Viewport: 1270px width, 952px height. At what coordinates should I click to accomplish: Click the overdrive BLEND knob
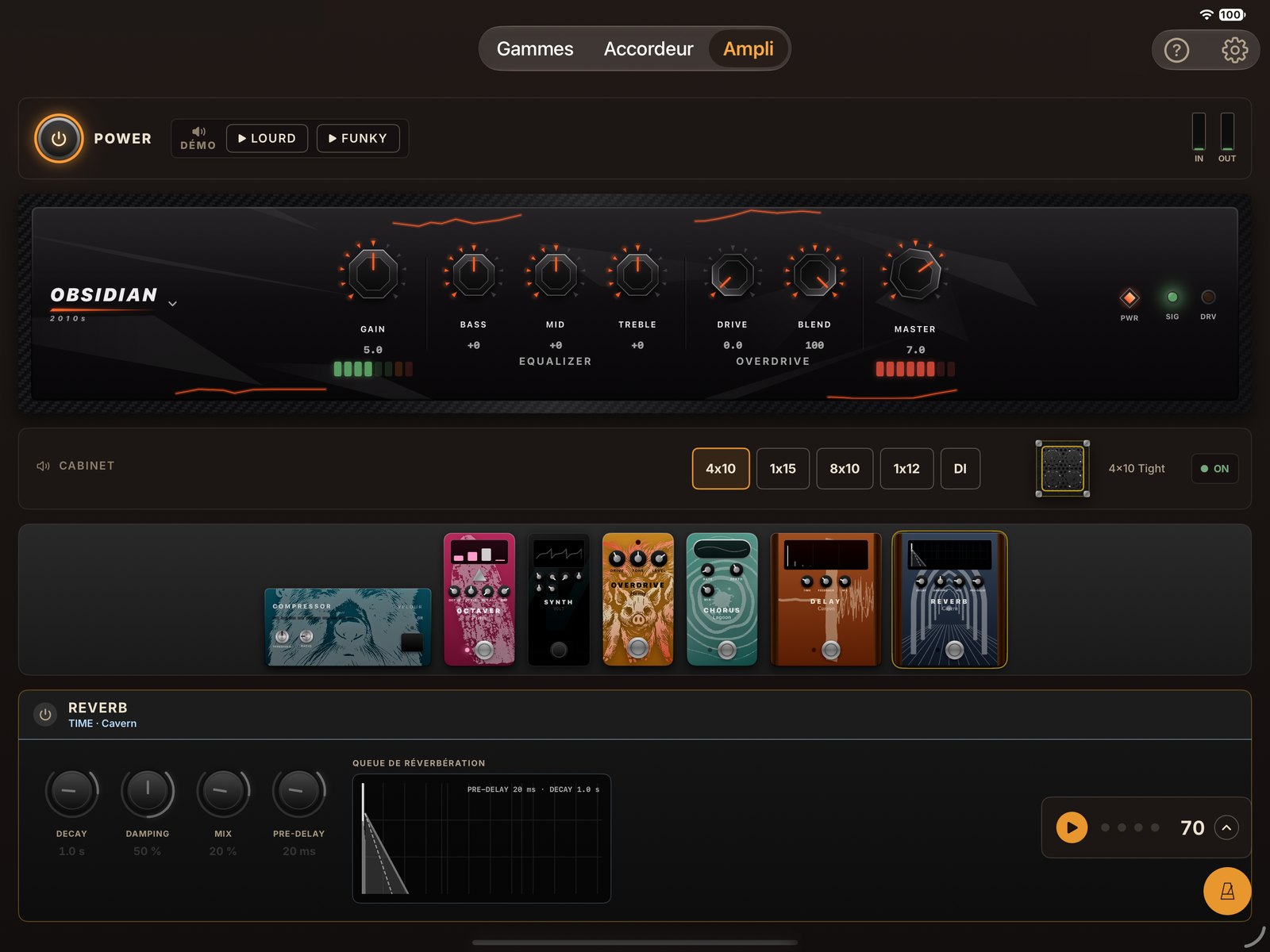(x=815, y=274)
